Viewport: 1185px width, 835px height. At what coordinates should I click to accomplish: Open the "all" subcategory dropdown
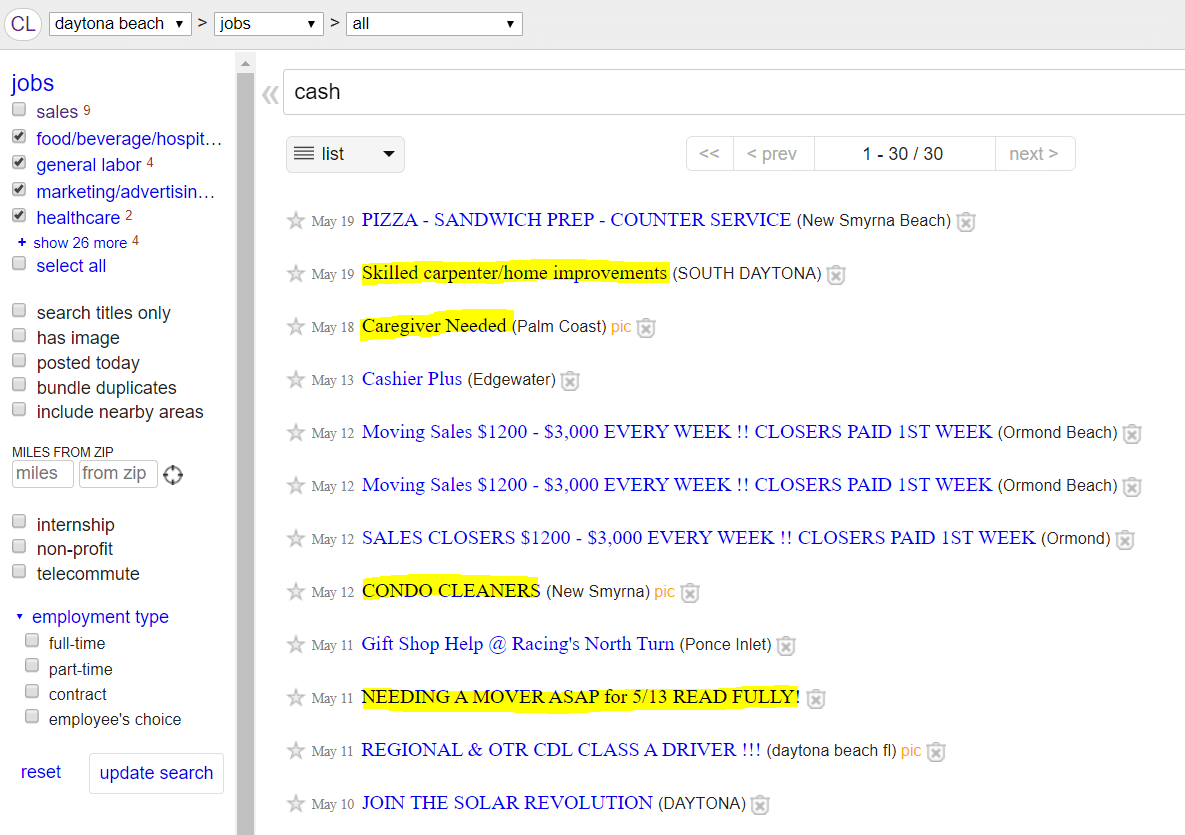point(434,23)
